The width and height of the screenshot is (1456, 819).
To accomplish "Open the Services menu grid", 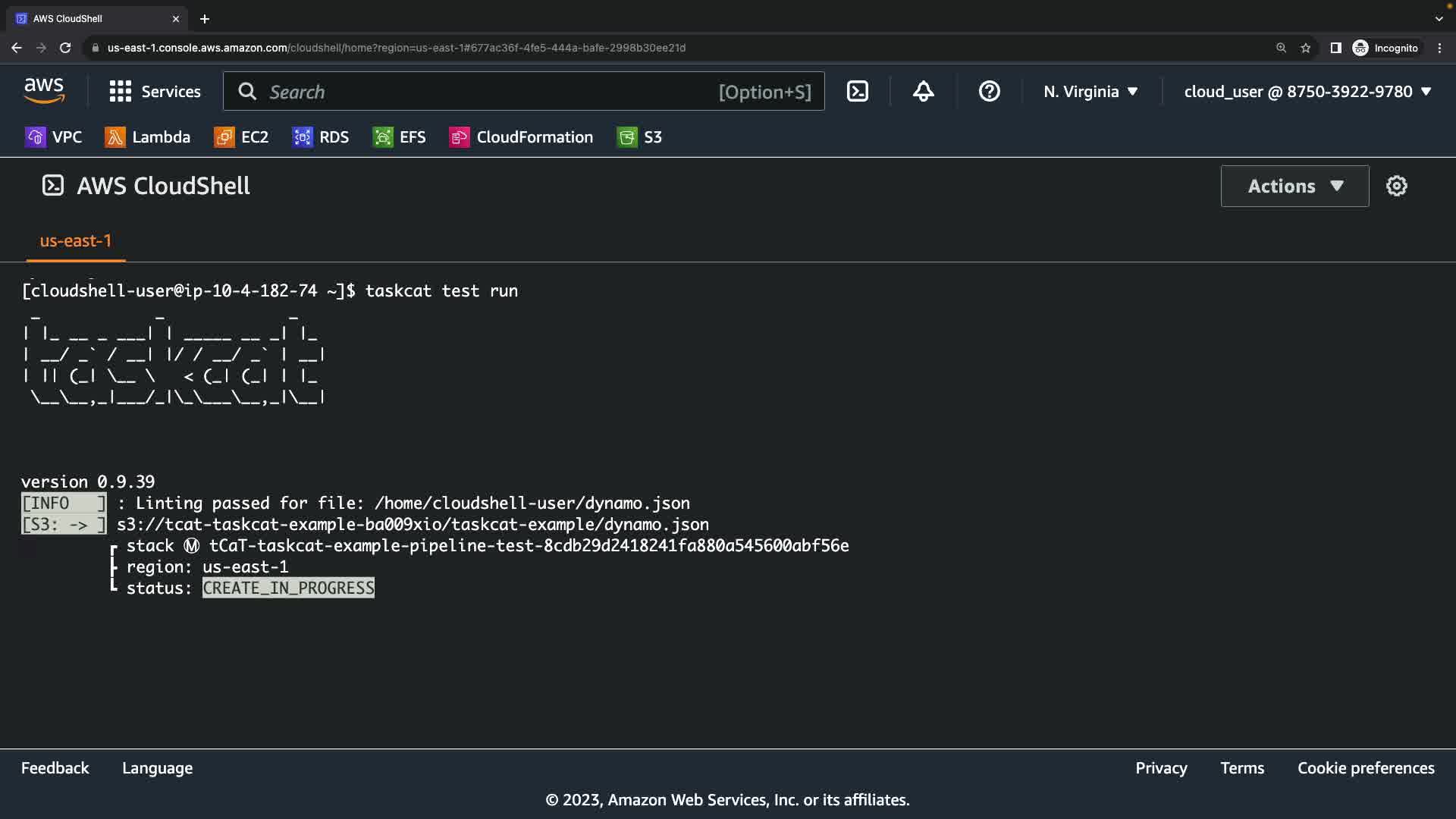I will [155, 92].
